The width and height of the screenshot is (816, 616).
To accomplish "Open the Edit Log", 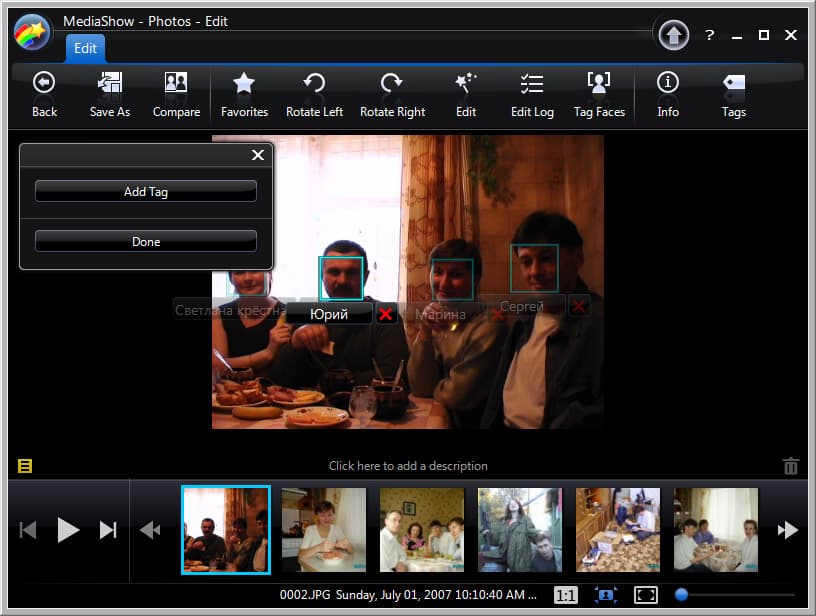I will pos(532,94).
